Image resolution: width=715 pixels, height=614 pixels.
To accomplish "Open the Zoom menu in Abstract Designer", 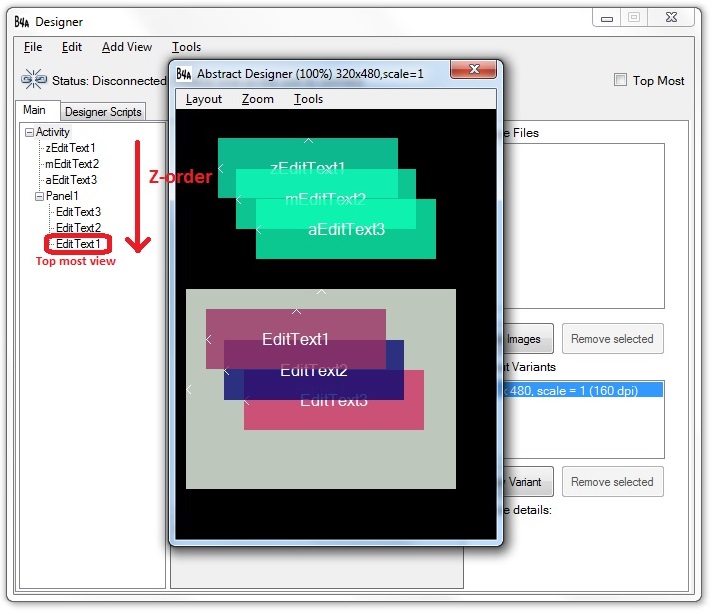I will [258, 99].
